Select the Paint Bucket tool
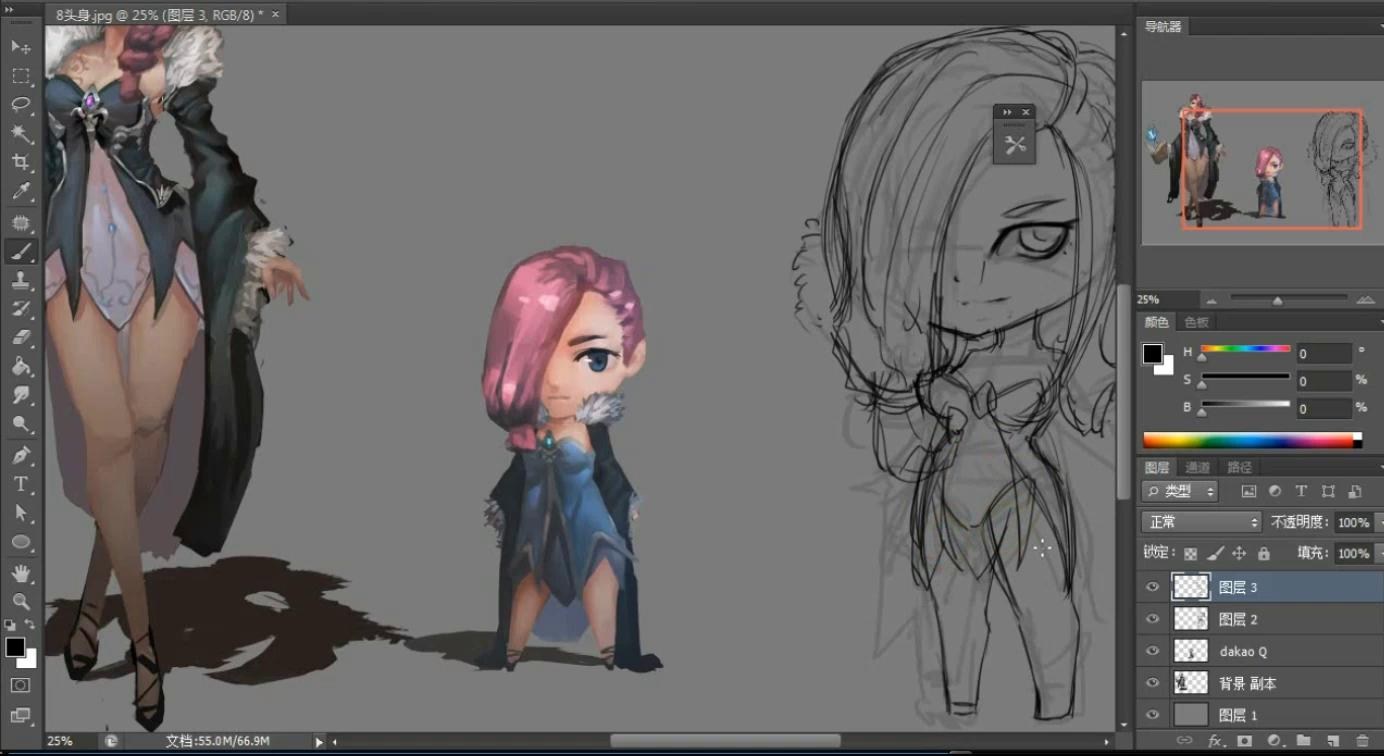 point(20,368)
